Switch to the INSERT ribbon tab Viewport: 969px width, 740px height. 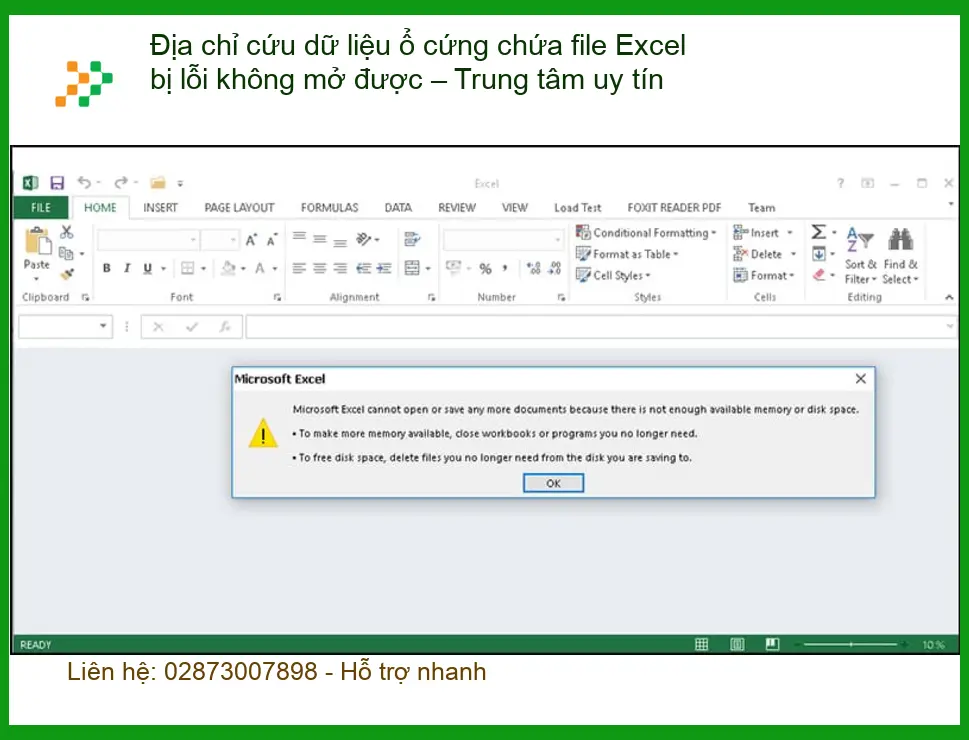pos(160,208)
